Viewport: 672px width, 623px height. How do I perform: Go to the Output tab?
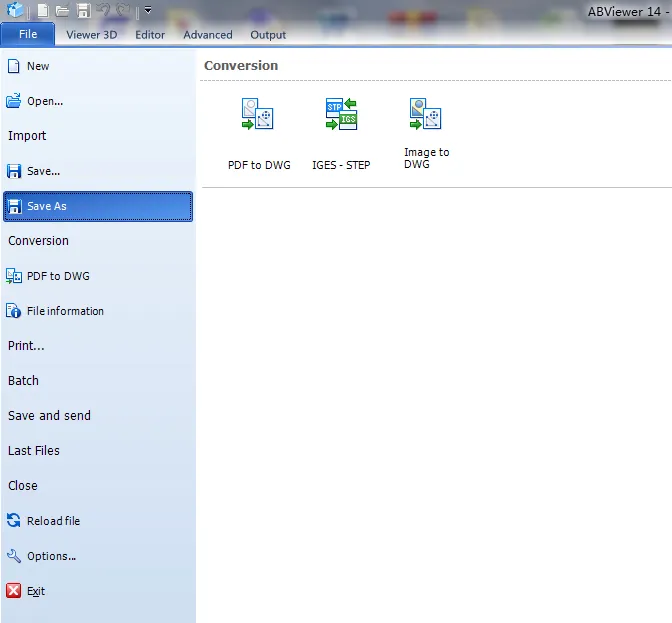click(268, 35)
